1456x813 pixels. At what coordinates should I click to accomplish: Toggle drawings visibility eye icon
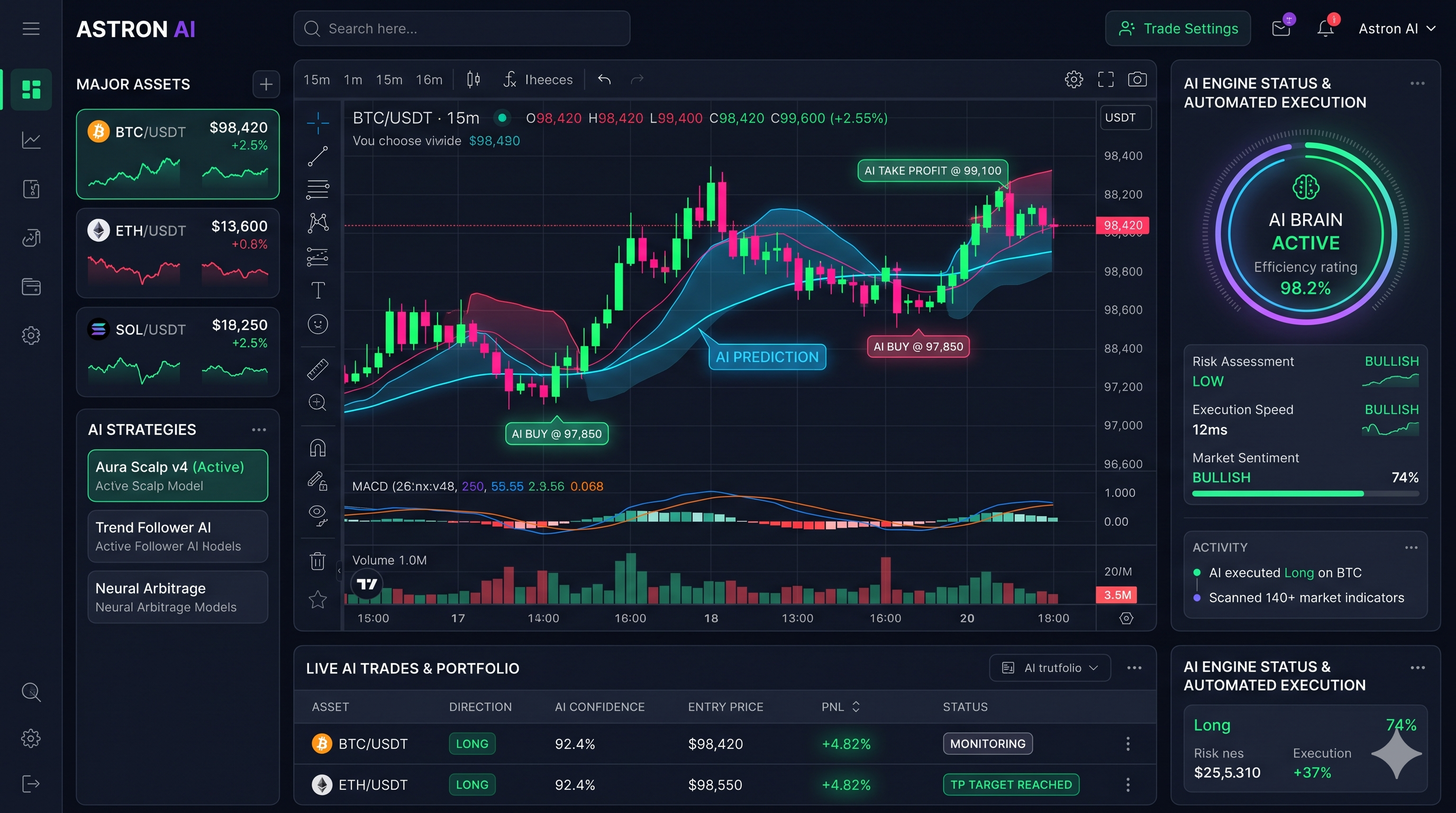point(317,515)
